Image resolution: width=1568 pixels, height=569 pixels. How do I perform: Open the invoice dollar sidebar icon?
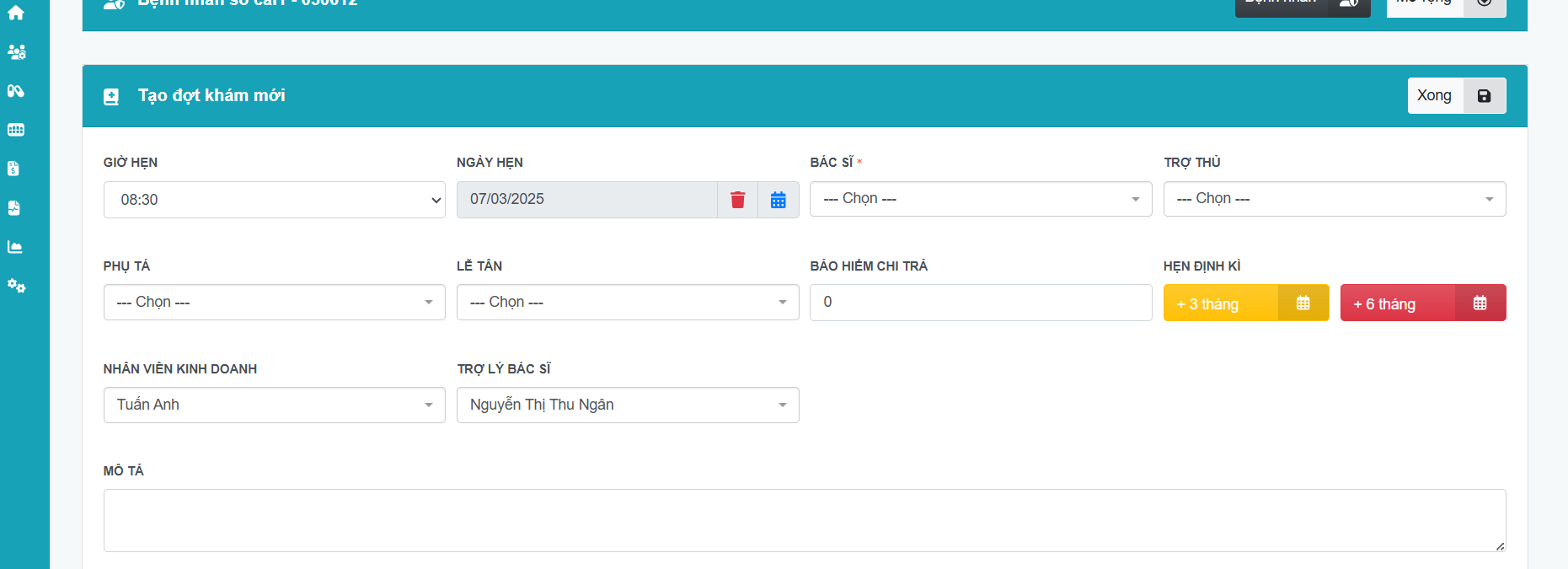[x=13, y=169]
